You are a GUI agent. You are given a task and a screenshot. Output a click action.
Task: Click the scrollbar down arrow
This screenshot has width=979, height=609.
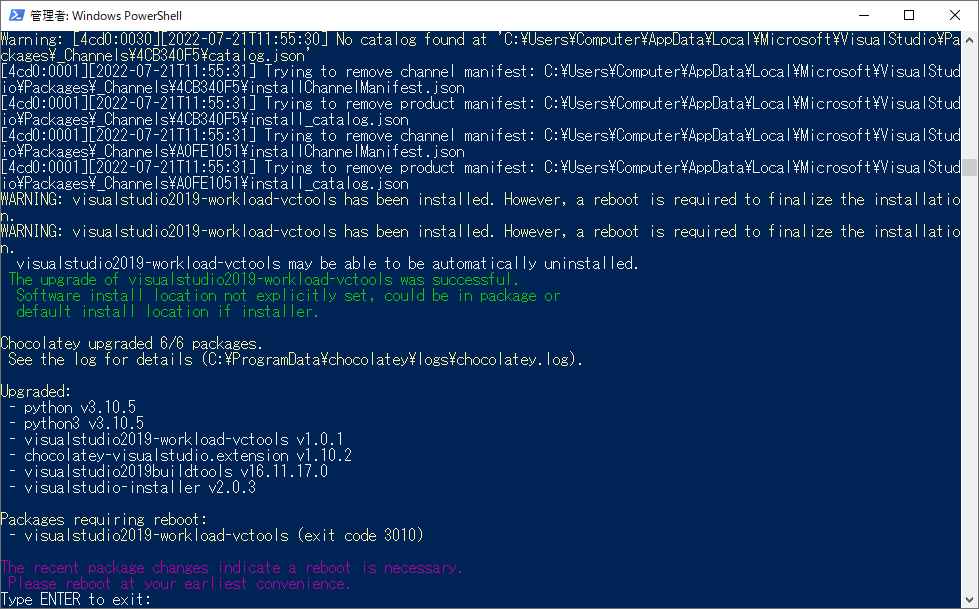pyautogui.click(x=969, y=600)
